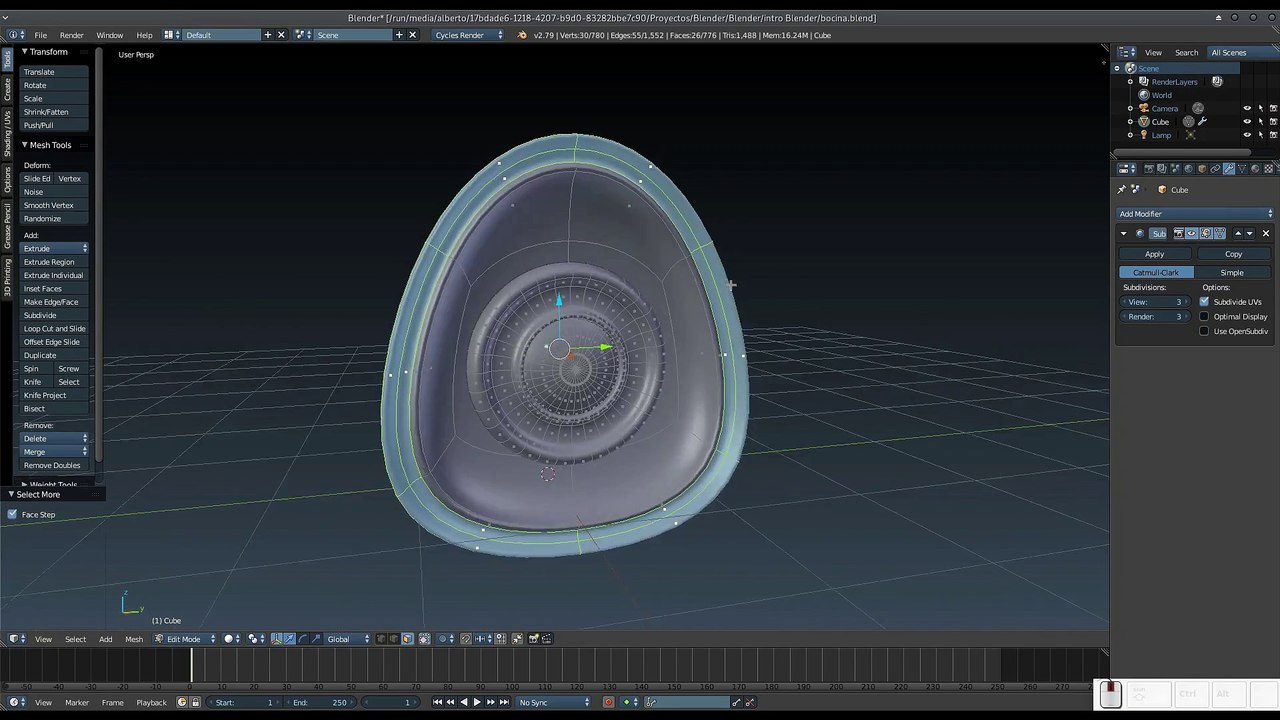Click the Loop Cut and Slide tool

pos(55,328)
